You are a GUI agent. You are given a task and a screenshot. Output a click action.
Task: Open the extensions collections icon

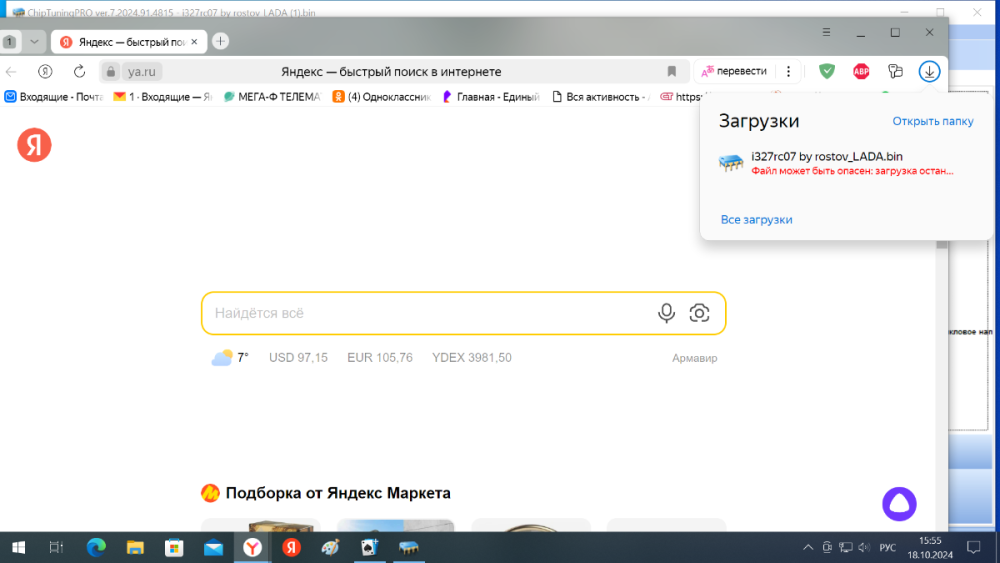(x=895, y=71)
